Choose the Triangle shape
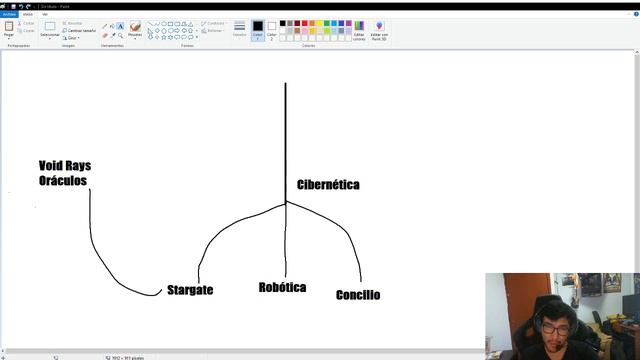 click(x=191, y=24)
